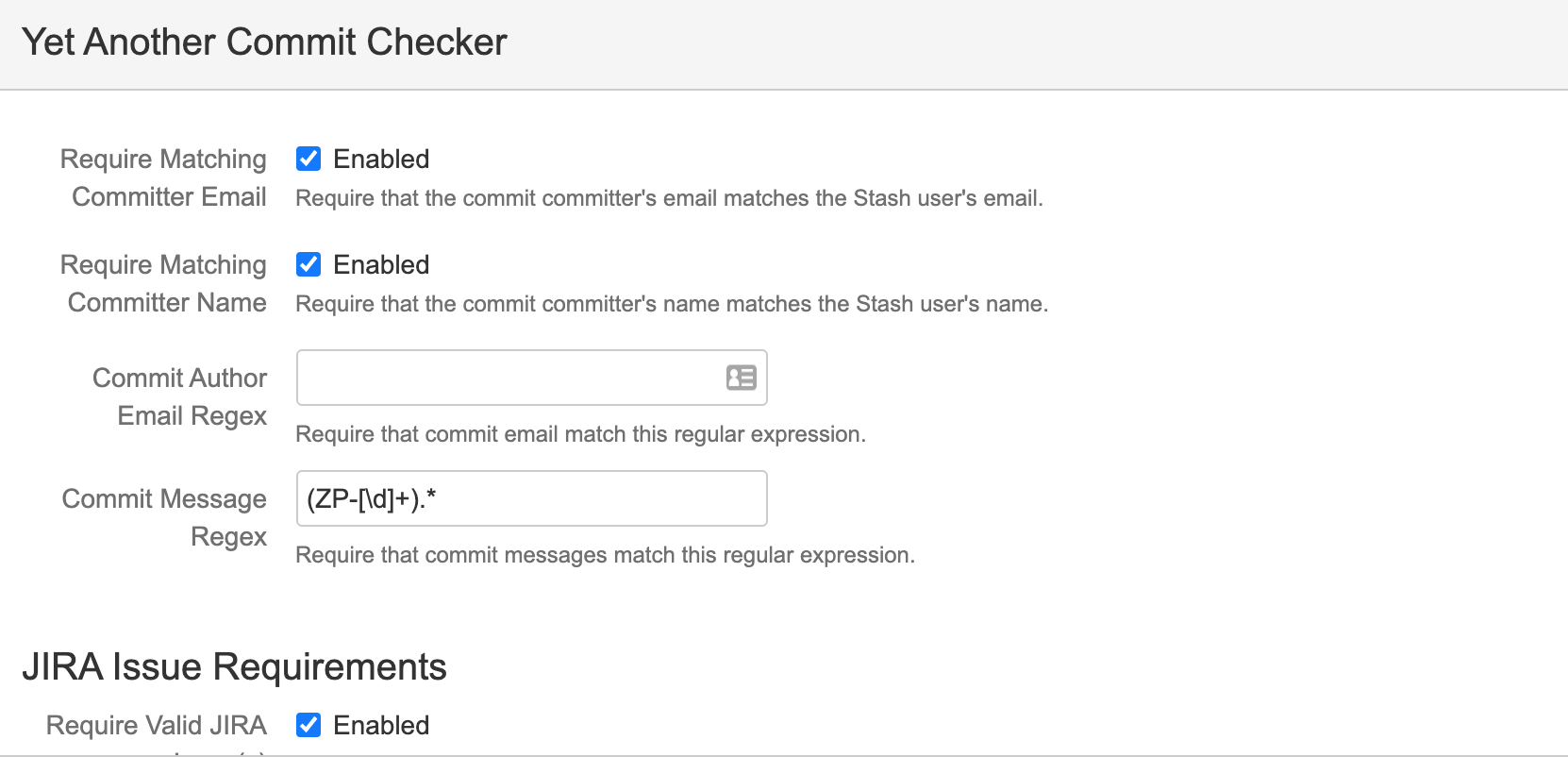This screenshot has height=757, width=1568.
Task: Select the Enabled label for Committer Email
Action: click(381, 159)
